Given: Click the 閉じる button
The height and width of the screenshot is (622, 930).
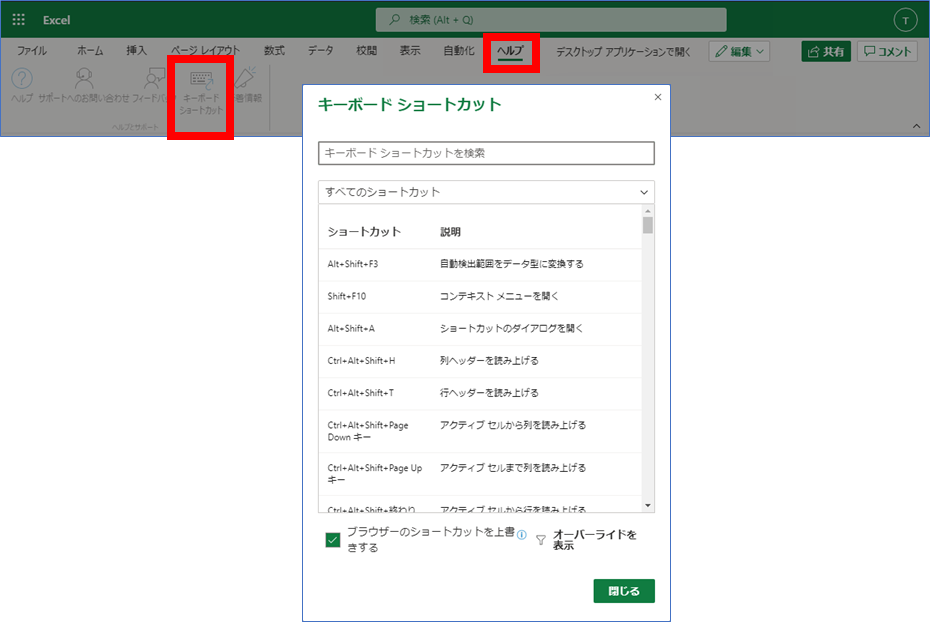Looking at the screenshot, I should [x=624, y=591].
